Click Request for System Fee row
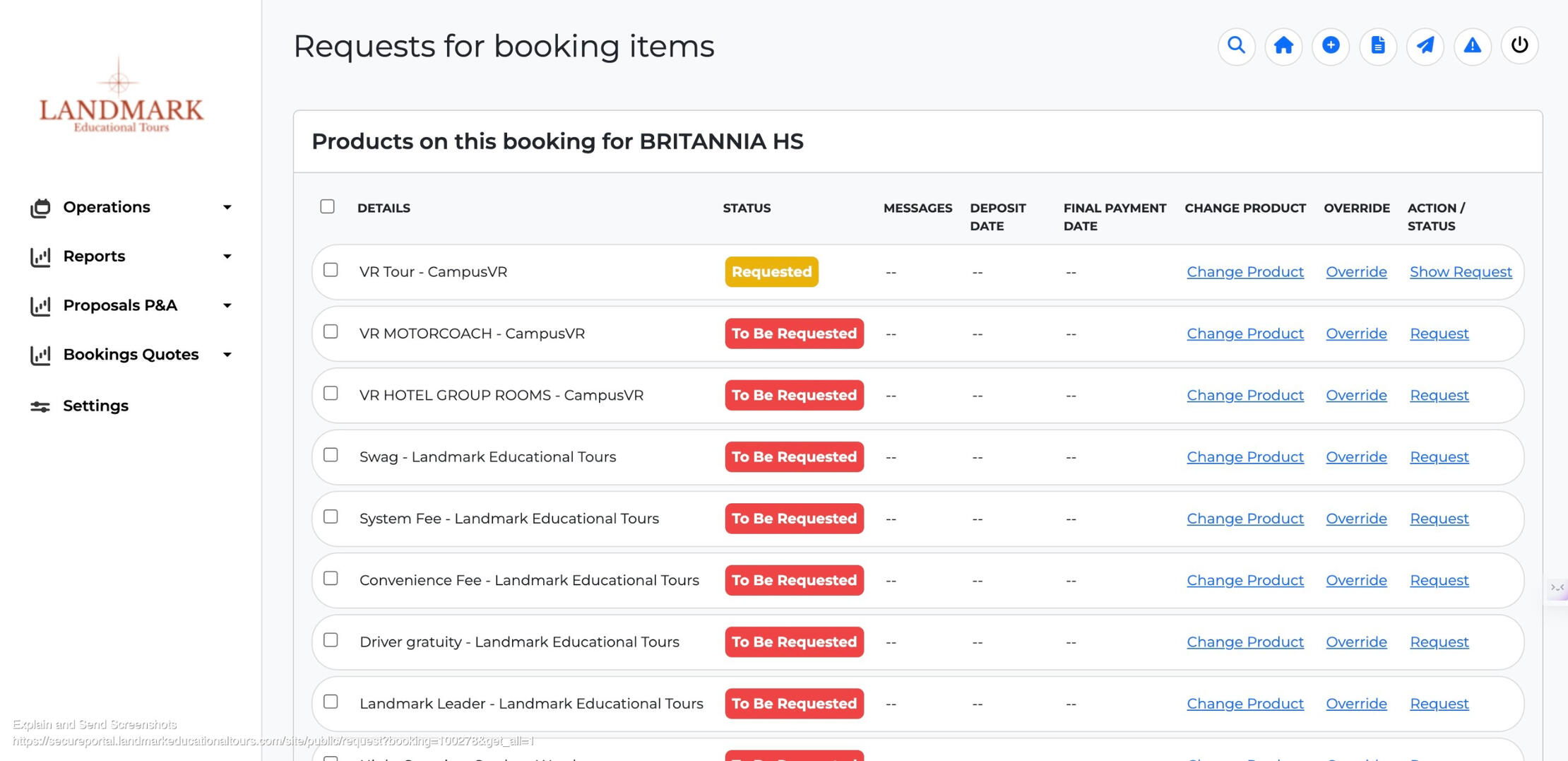 1439,519
